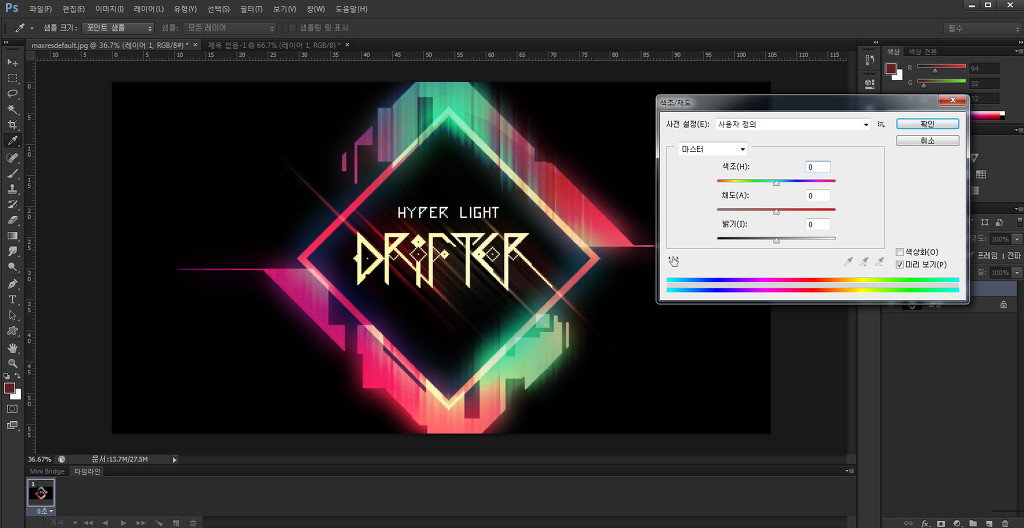Select the Hand tool in toolbox
This screenshot has width=1024, height=528.
pos(13,347)
